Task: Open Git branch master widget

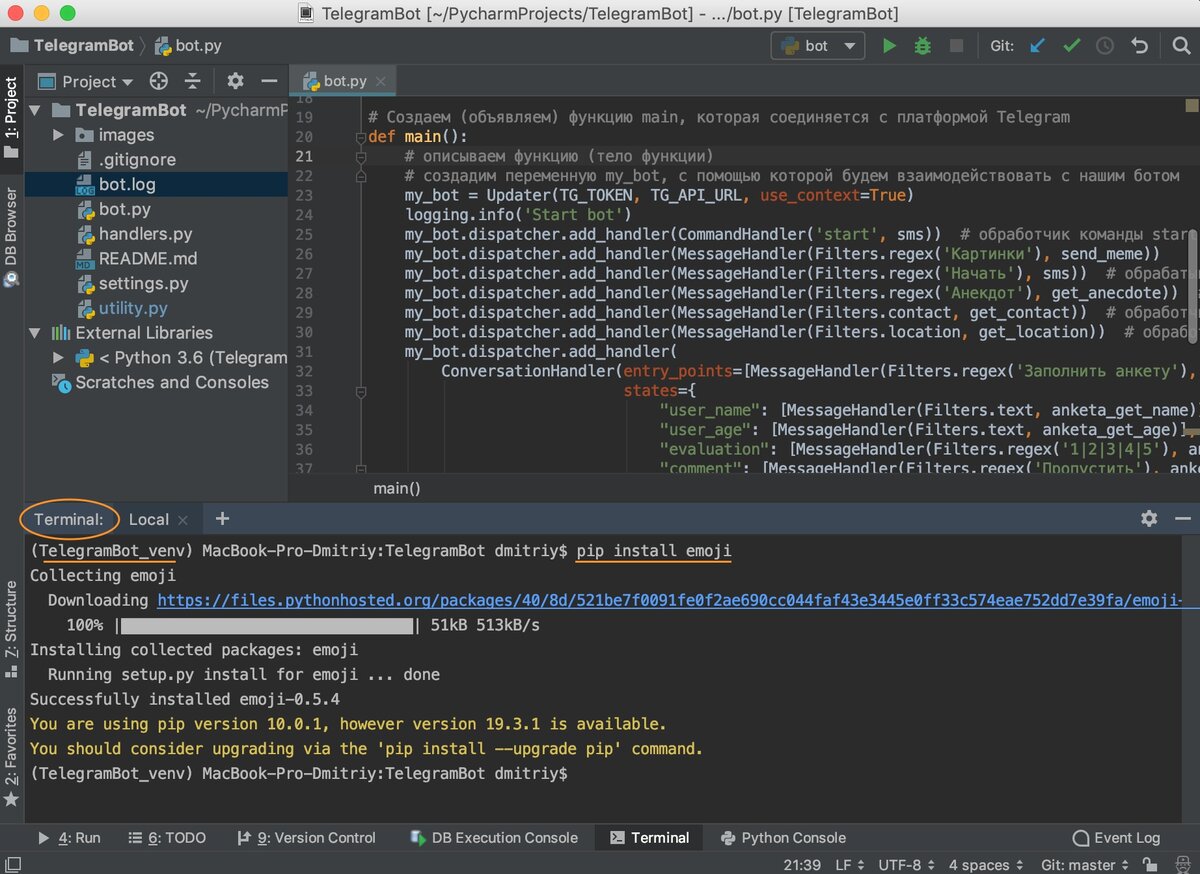Action: pyautogui.click(x=1084, y=865)
